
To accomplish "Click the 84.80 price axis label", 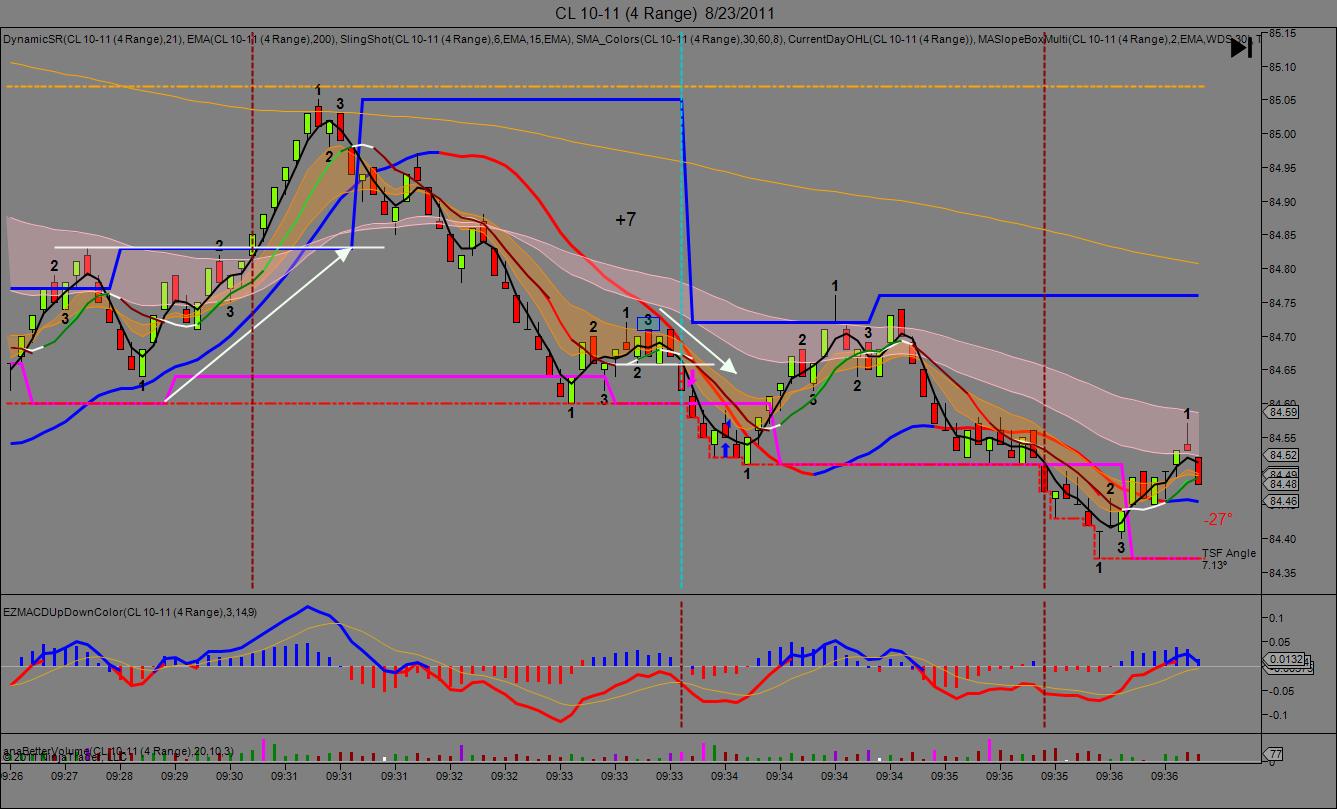I will [1282, 269].
